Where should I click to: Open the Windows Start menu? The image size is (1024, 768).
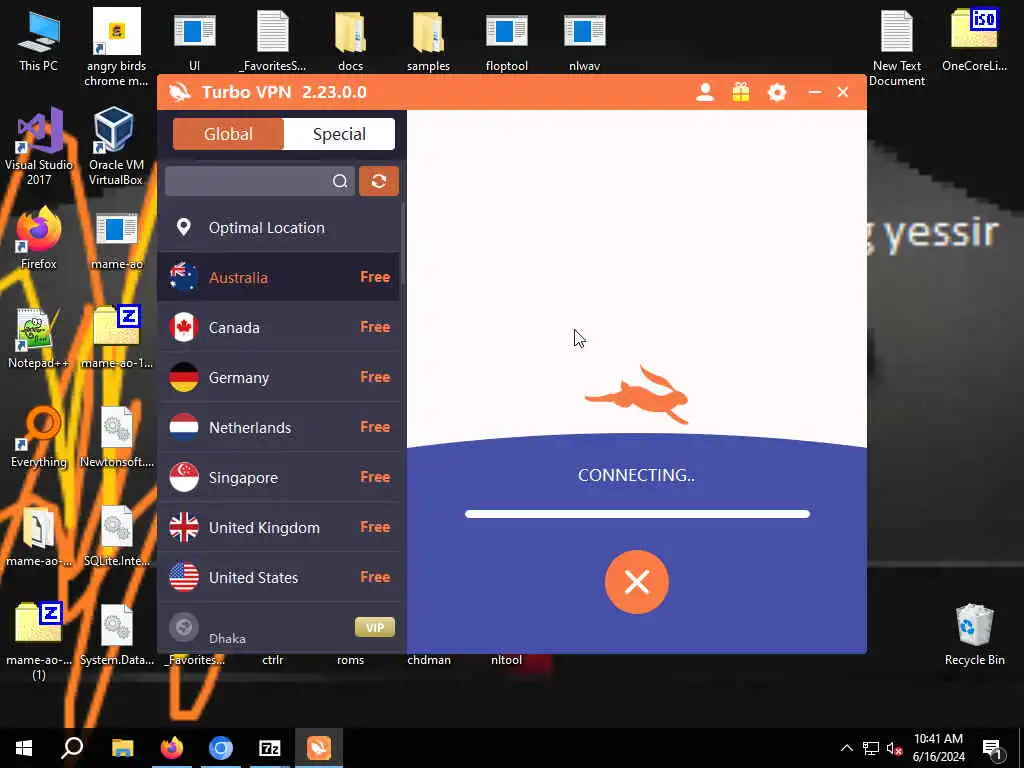24,748
